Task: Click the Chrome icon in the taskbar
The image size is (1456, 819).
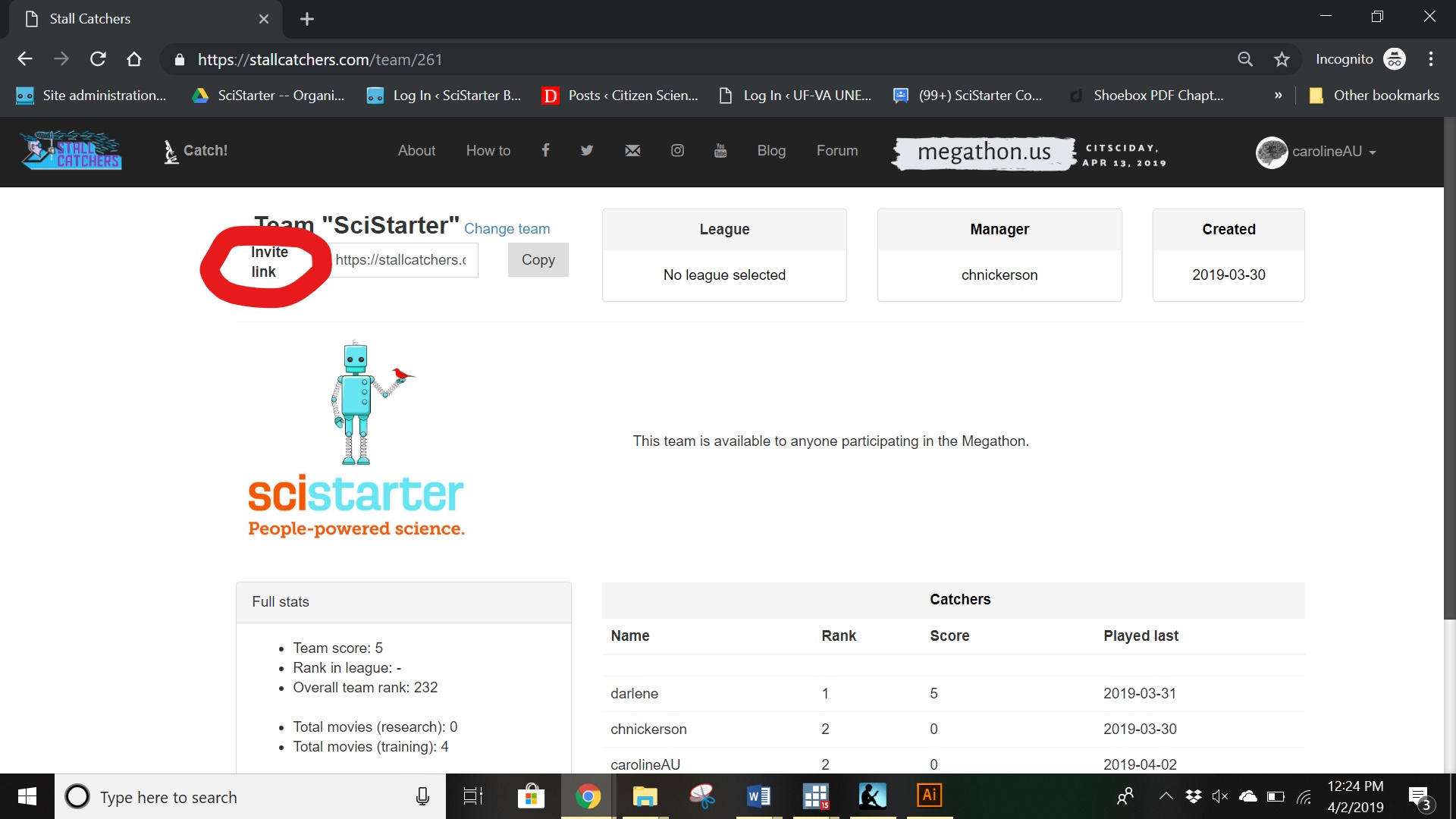Action: coord(588,796)
